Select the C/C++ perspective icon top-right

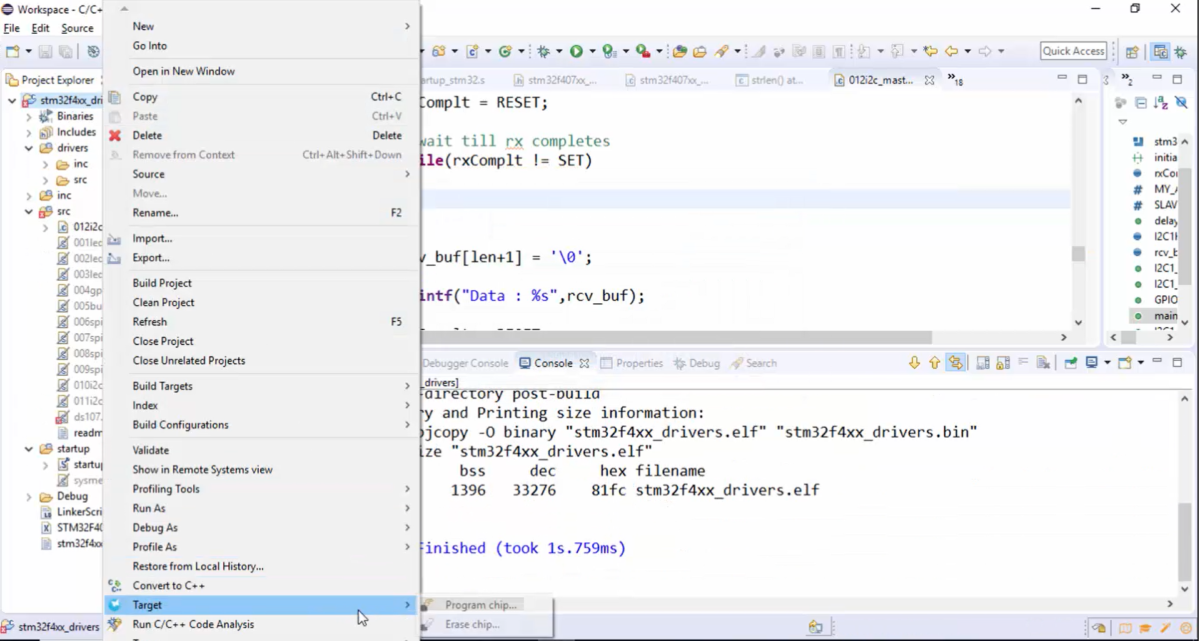point(1162,51)
